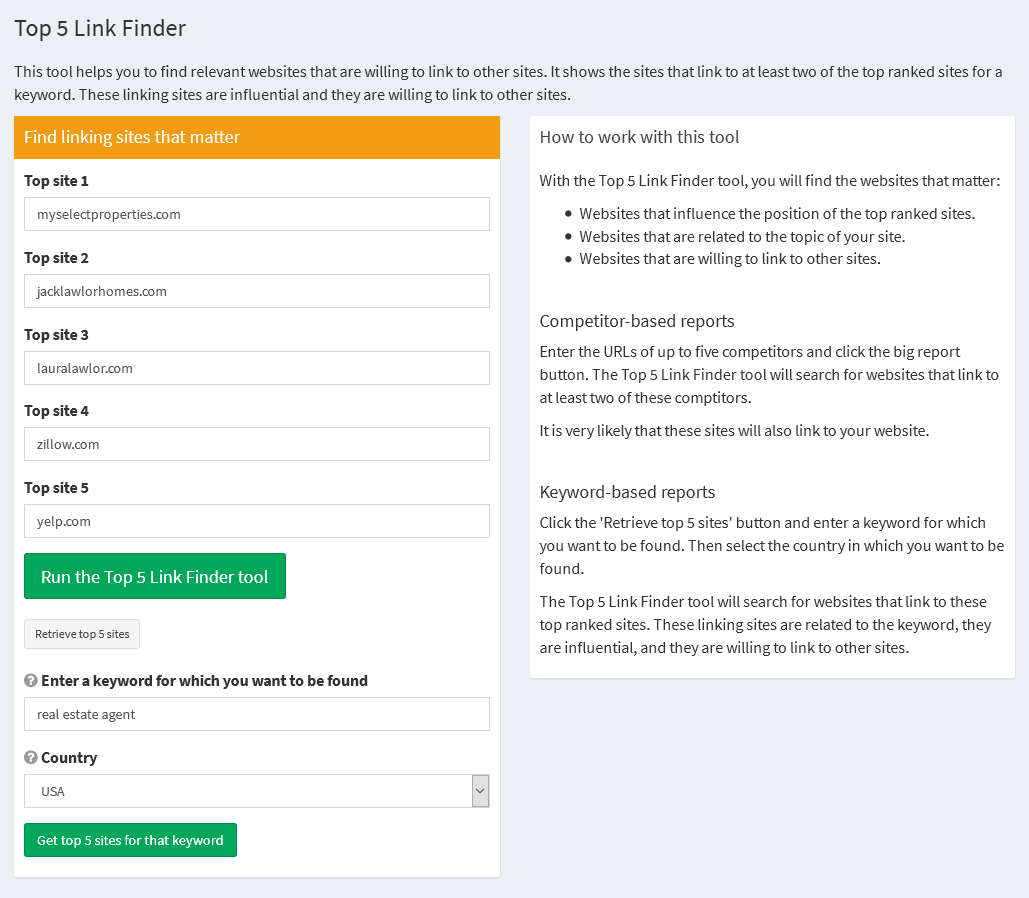Select the Keyword-based reports heading
The height and width of the screenshot is (898, 1029).
(627, 492)
